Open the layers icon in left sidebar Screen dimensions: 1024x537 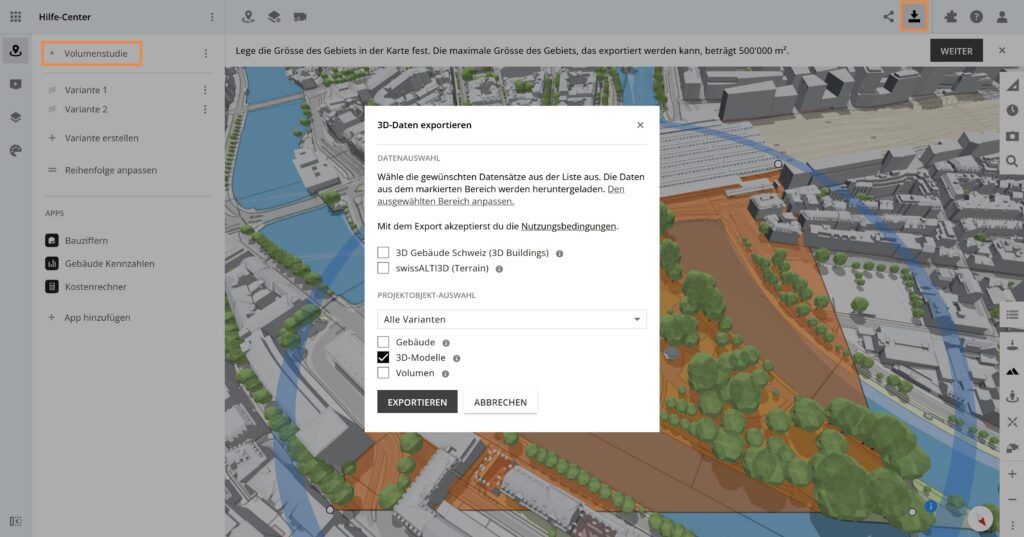[x=15, y=117]
